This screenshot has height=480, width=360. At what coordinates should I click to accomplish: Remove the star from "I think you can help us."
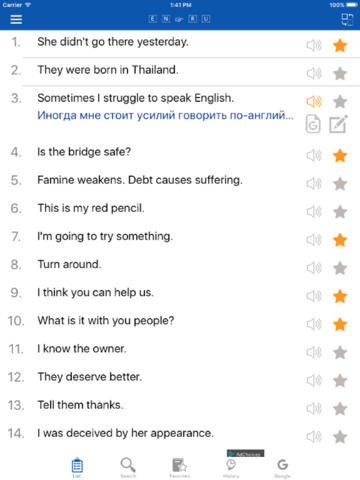click(x=340, y=296)
